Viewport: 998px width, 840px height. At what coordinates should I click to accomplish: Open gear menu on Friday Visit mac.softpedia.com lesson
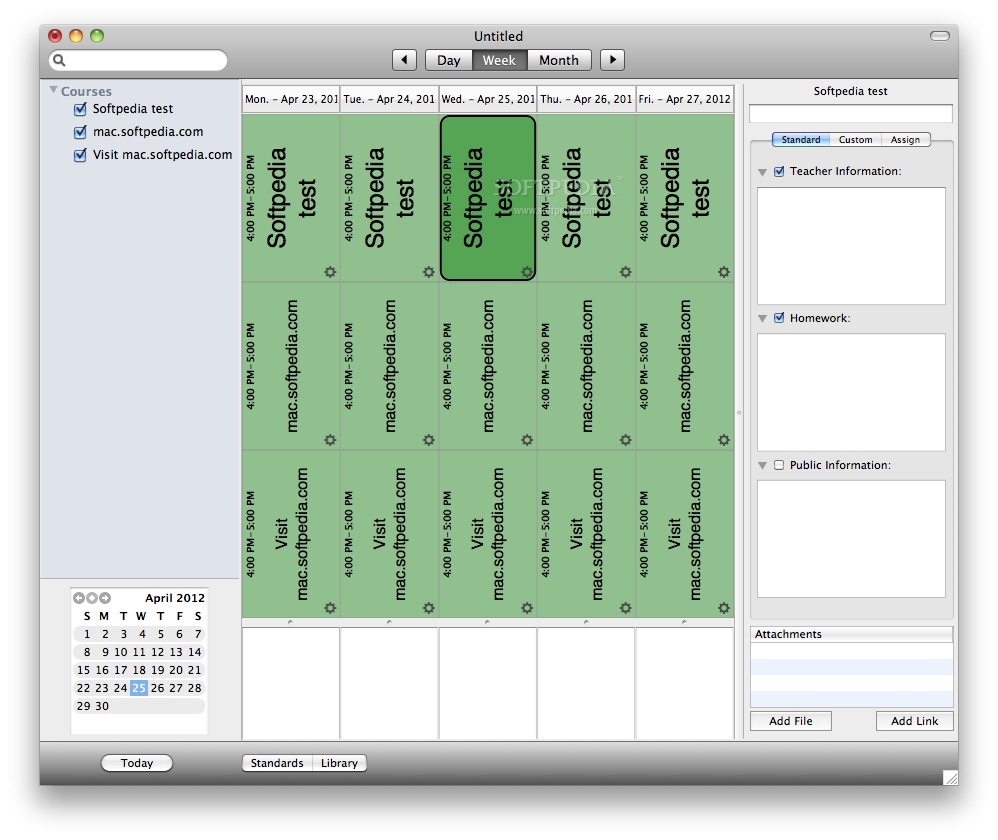pos(724,608)
